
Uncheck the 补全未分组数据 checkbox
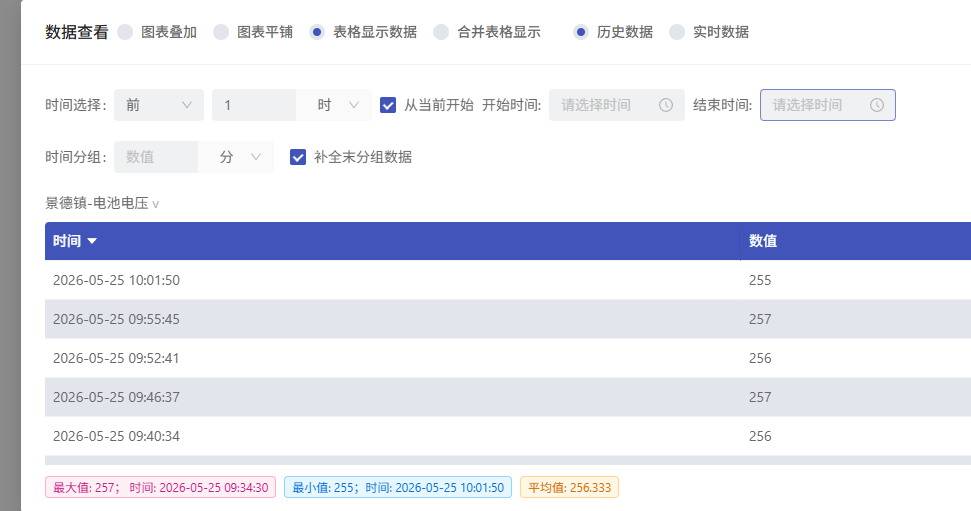298,157
